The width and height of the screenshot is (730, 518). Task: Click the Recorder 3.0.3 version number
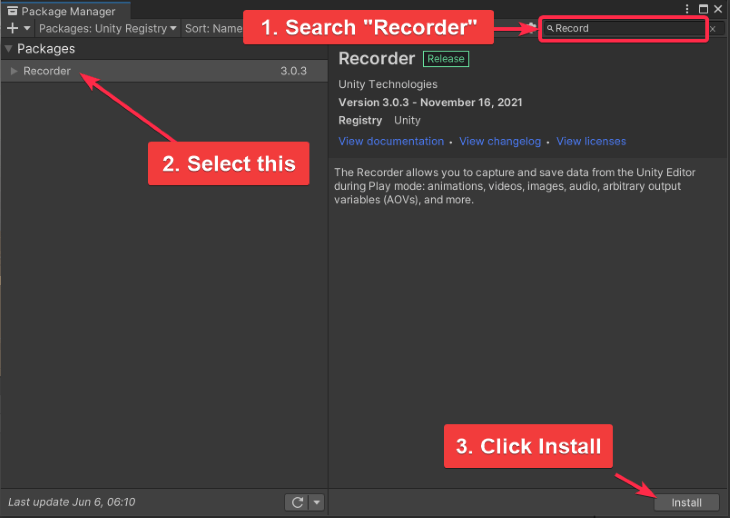coord(293,71)
